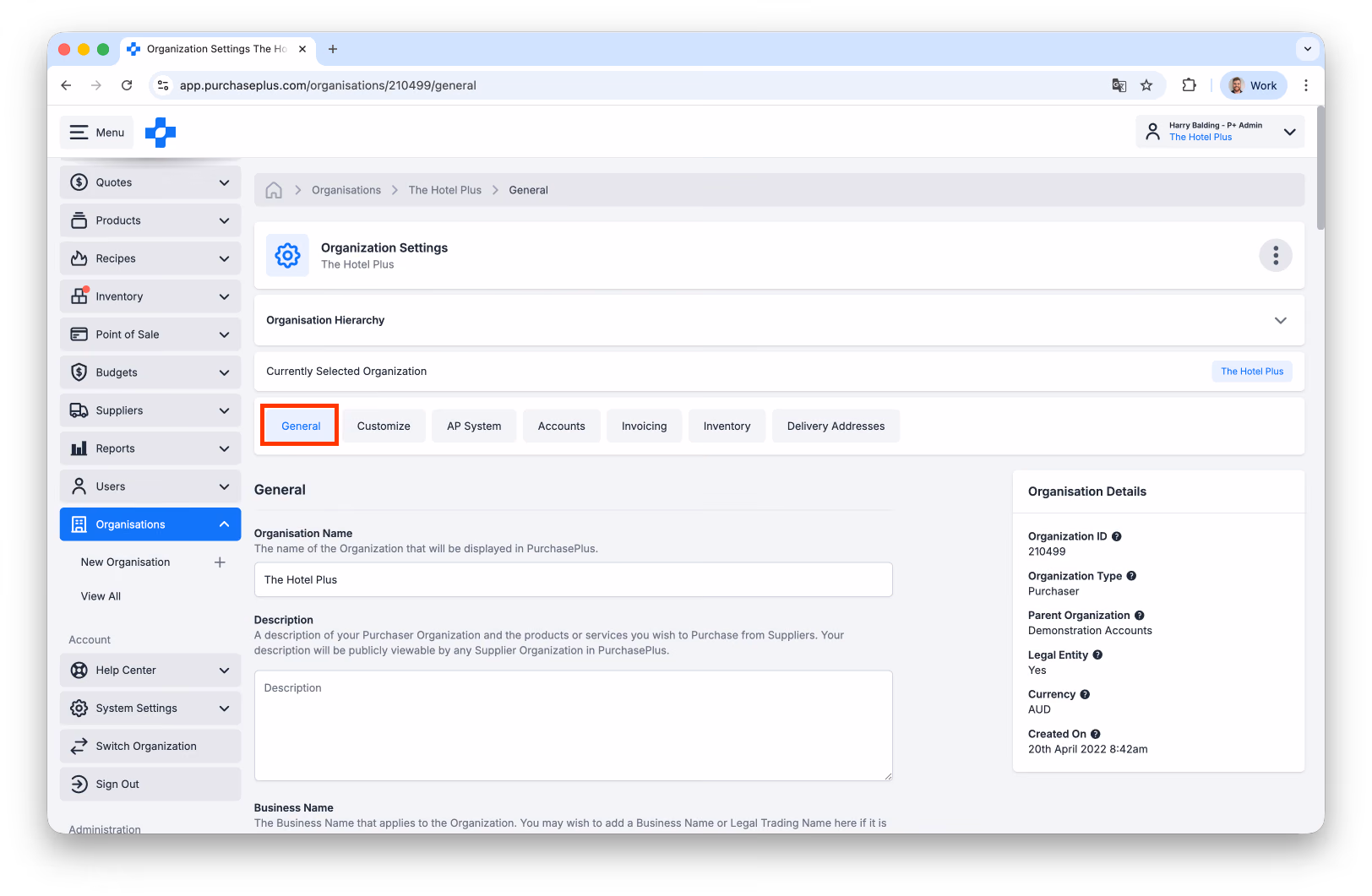Go back to the previous page
The image size is (1372, 896).
pos(66,85)
